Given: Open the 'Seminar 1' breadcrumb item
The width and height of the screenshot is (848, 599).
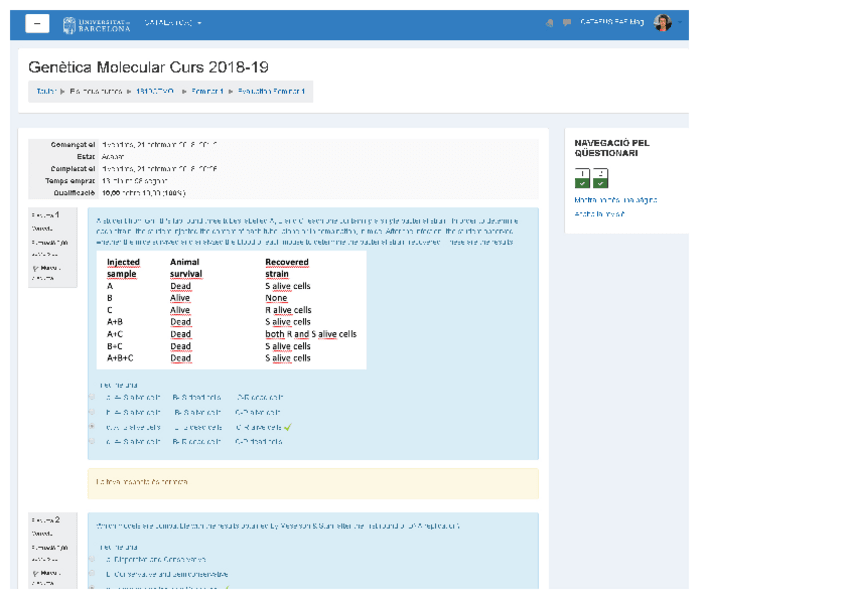Looking at the screenshot, I should coord(207,91).
